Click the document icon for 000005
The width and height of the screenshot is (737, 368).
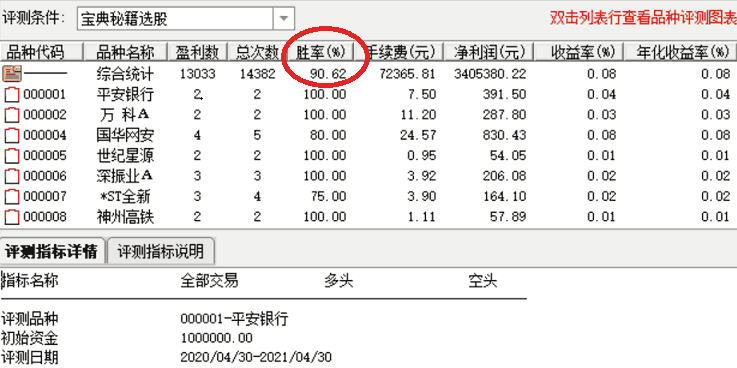click(x=12, y=156)
